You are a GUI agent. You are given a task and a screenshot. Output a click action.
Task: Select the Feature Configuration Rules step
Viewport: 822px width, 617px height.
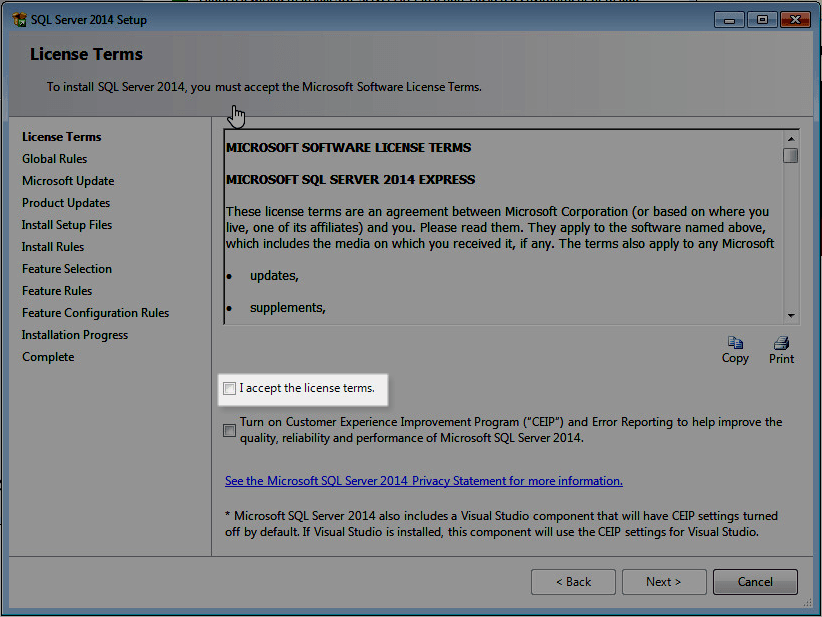point(94,312)
